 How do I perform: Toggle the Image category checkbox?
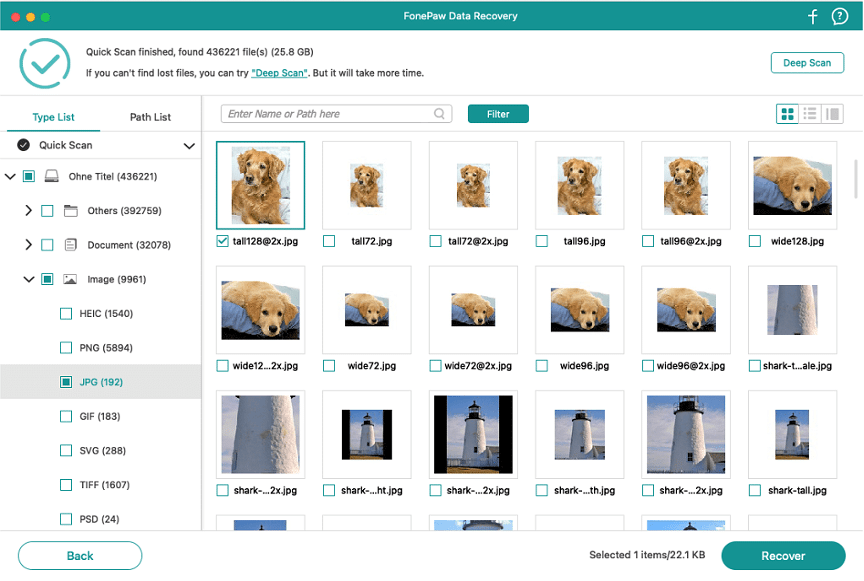[x=47, y=279]
